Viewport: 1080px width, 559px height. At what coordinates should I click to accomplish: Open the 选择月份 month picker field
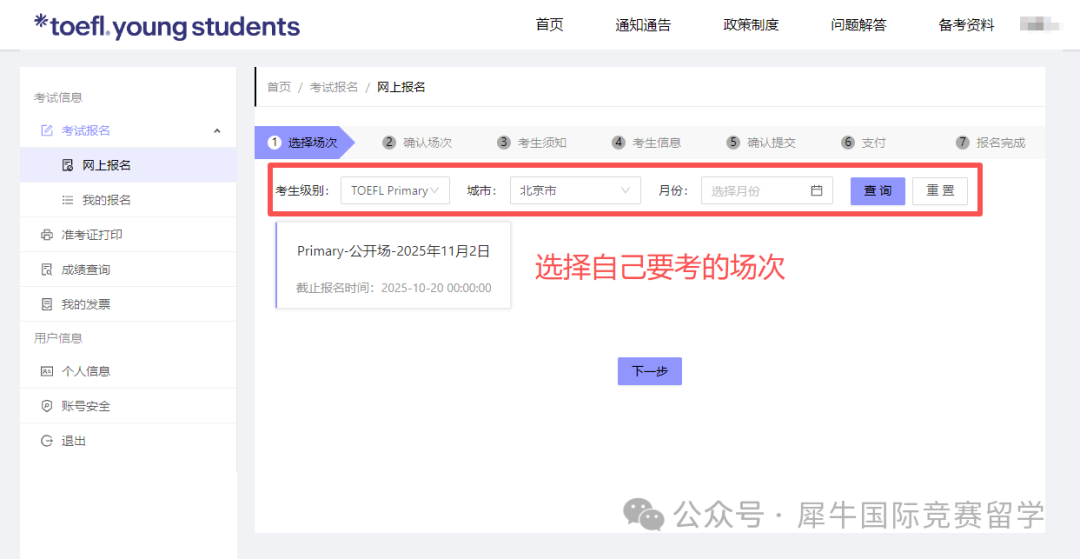tap(767, 191)
